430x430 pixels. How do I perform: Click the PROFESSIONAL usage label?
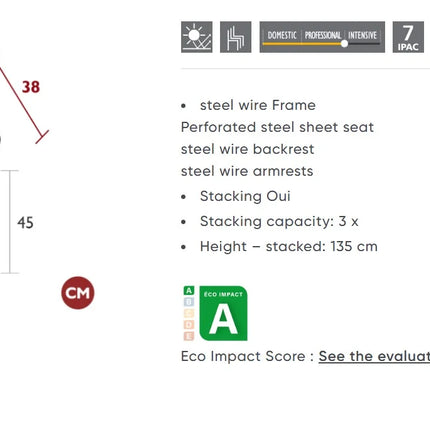coord(323,35)
